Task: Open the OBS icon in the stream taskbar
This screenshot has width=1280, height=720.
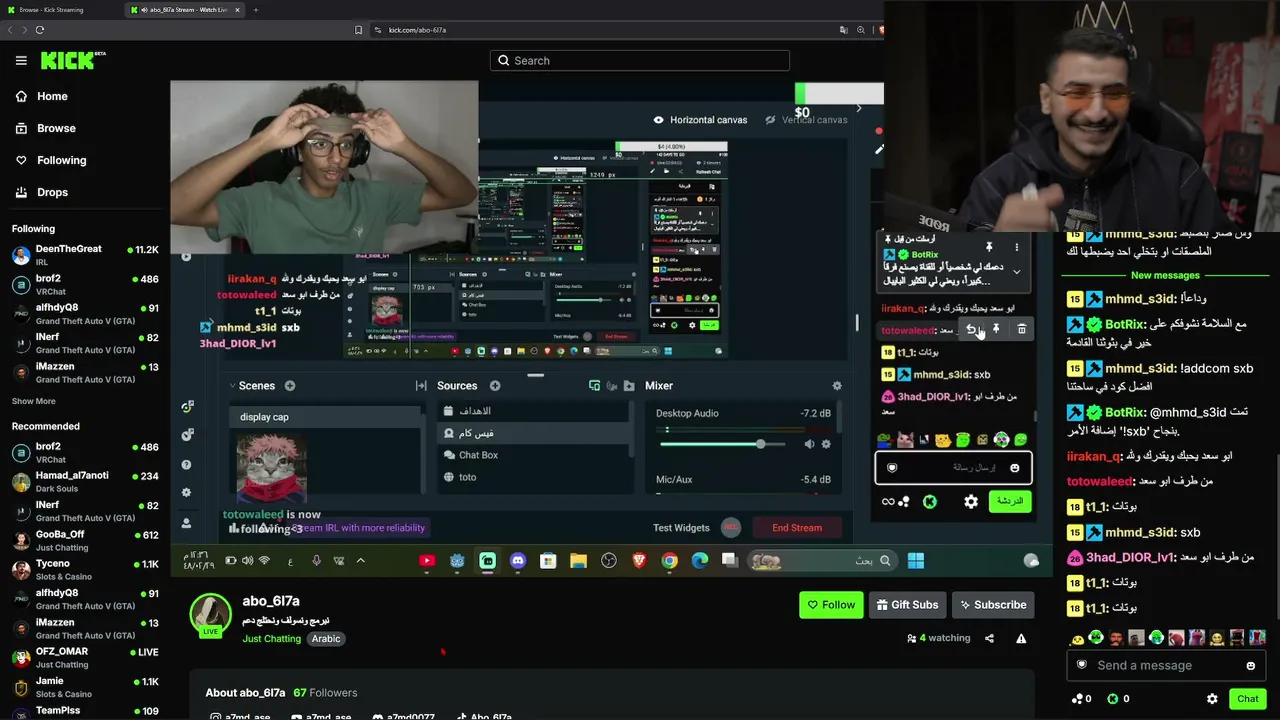Action: [x=609, y=561]
